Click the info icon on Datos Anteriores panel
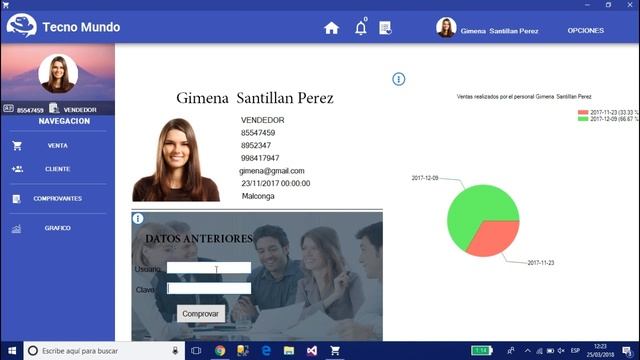Screen dimensions: 640x360 click(x=138, y=219)
